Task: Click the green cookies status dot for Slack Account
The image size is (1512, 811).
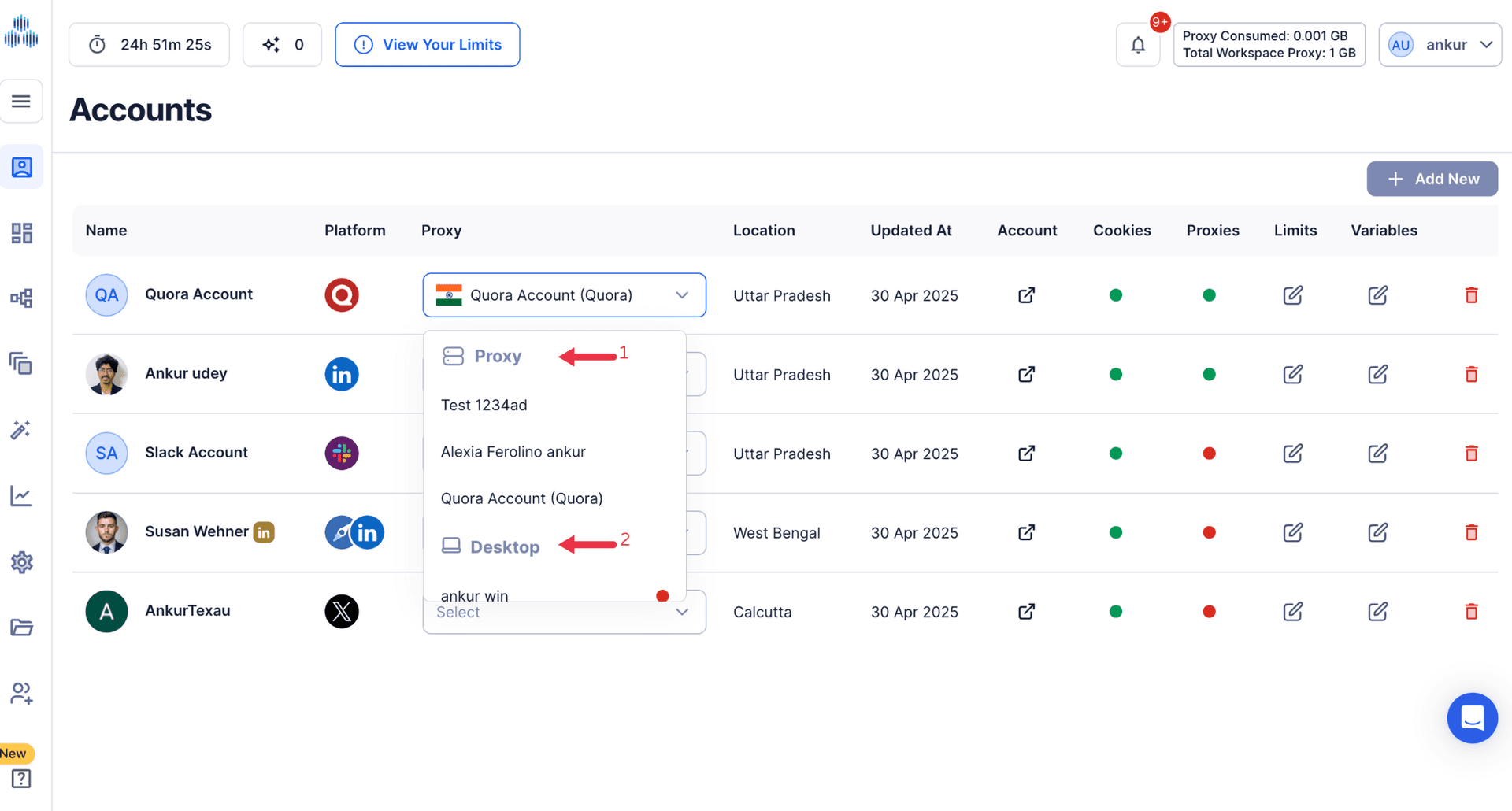Action: point(1115,454)
